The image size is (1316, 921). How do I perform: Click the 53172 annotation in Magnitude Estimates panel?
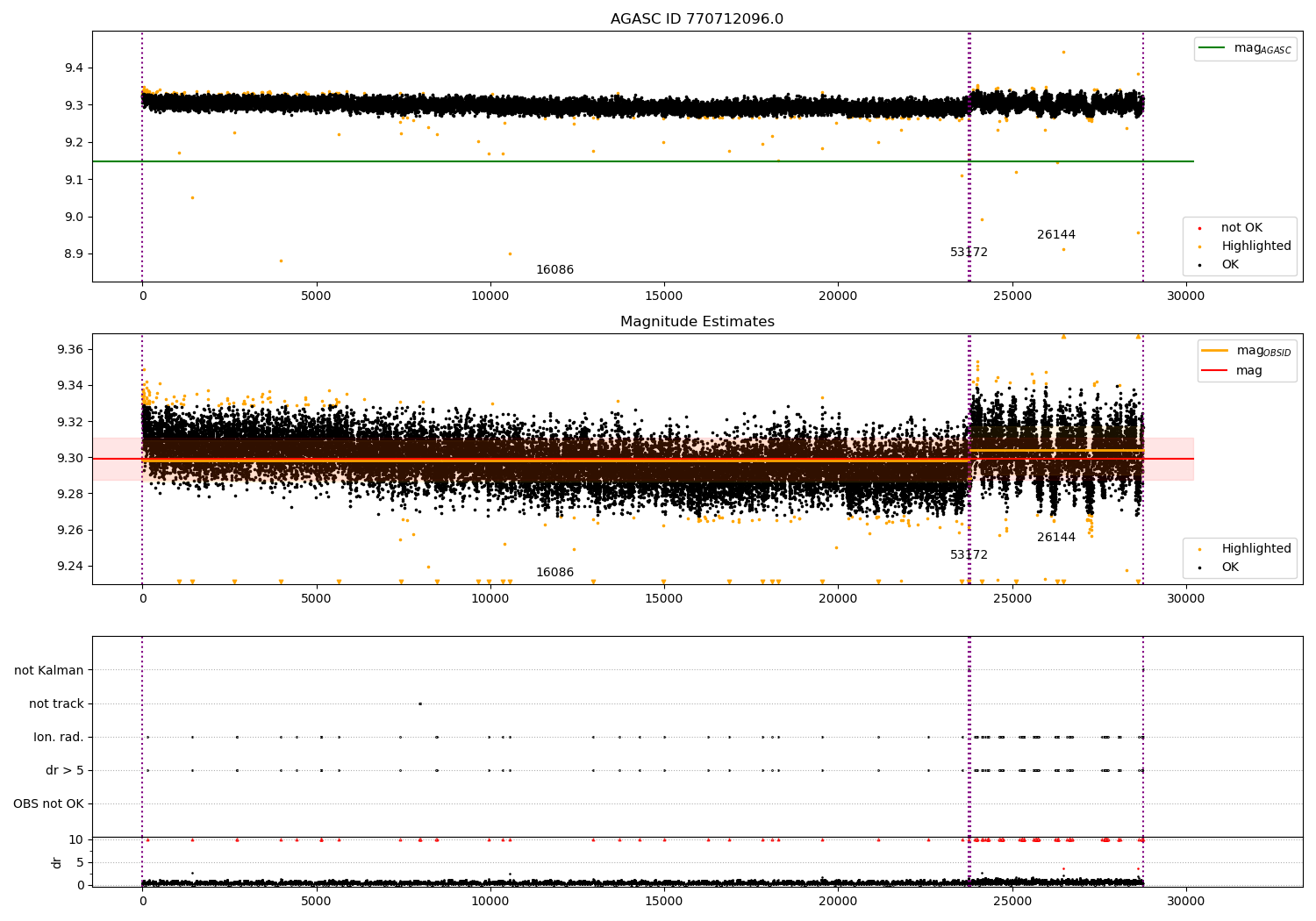click(x=969, y=555)
